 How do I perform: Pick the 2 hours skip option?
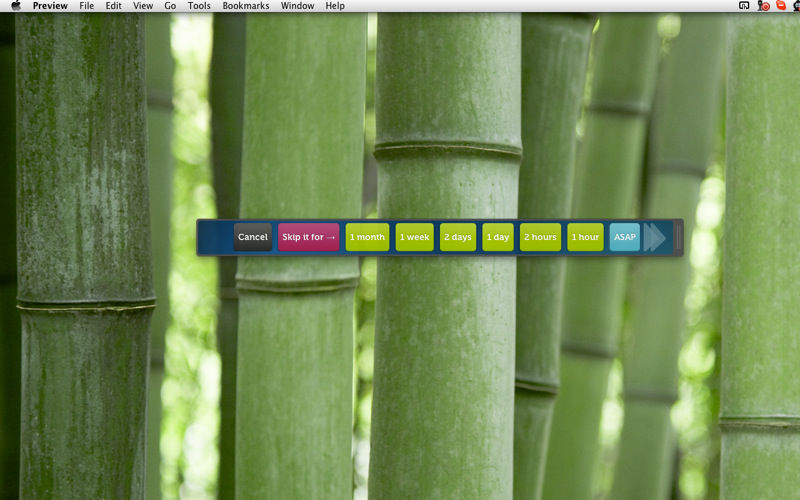pyautogui.click(x=540, y=237)
